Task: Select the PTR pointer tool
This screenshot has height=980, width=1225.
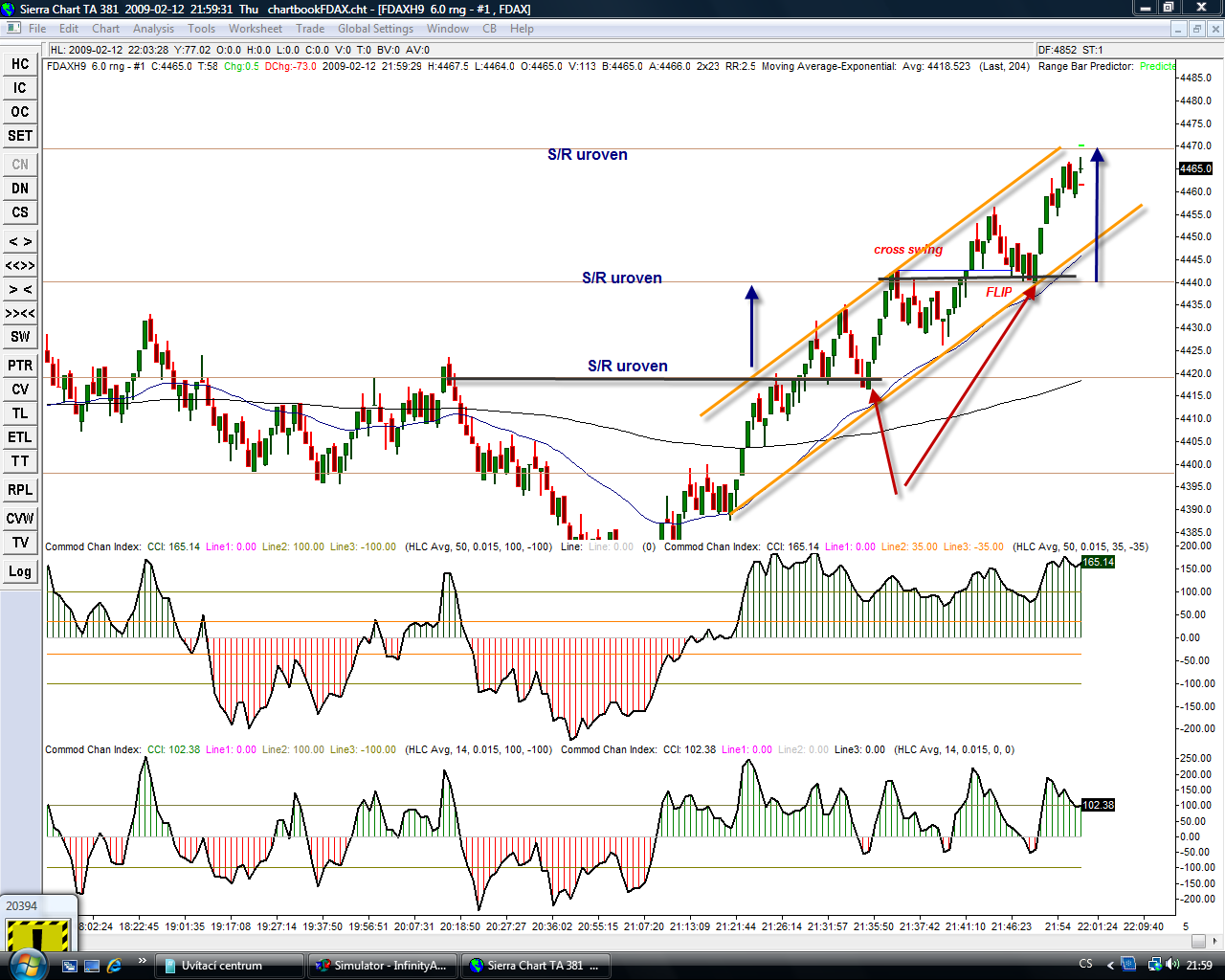Action: pyautogui.click(x=20, y=366)
